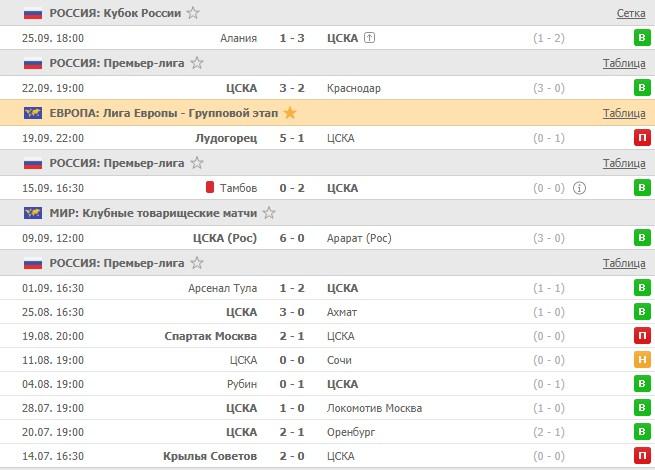Click the red loss badge for Лудогорец match

click(641, 138)
